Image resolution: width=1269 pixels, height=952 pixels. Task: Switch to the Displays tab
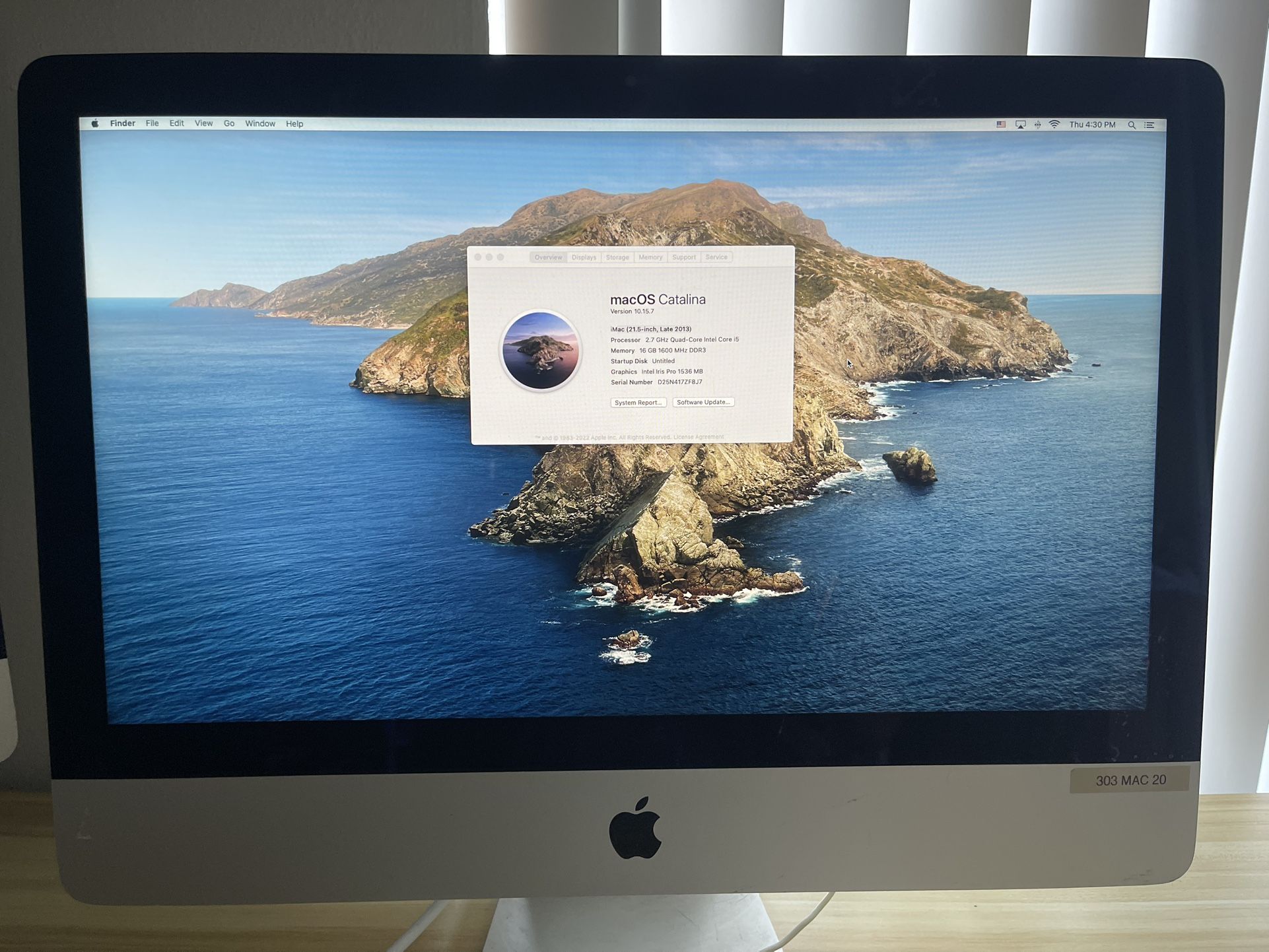[584, 257]
